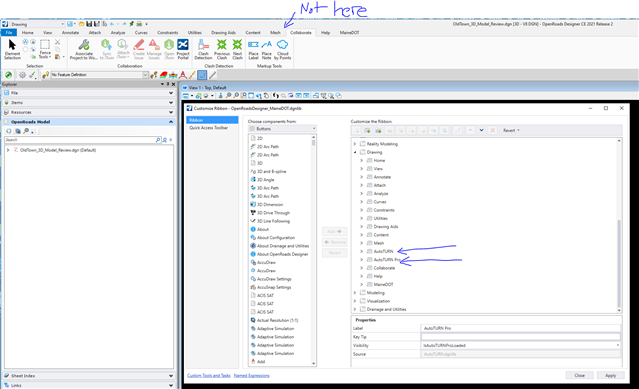Click the Label field AutoTURN Pro
639x389 pixels.
tap(520, 328)
